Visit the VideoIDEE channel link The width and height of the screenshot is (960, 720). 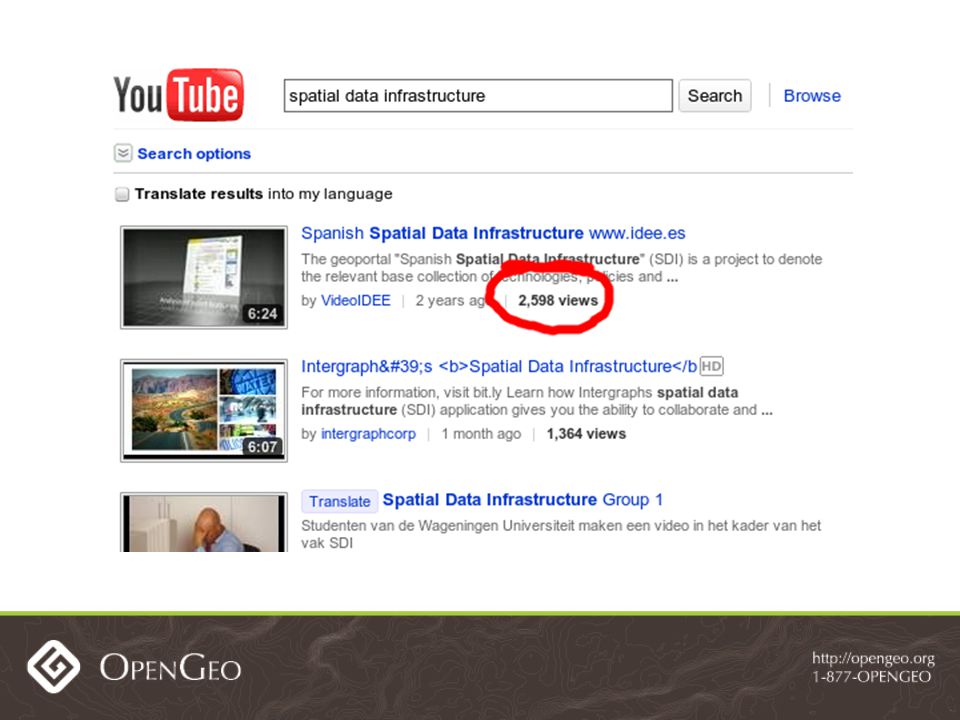point(356,301)
